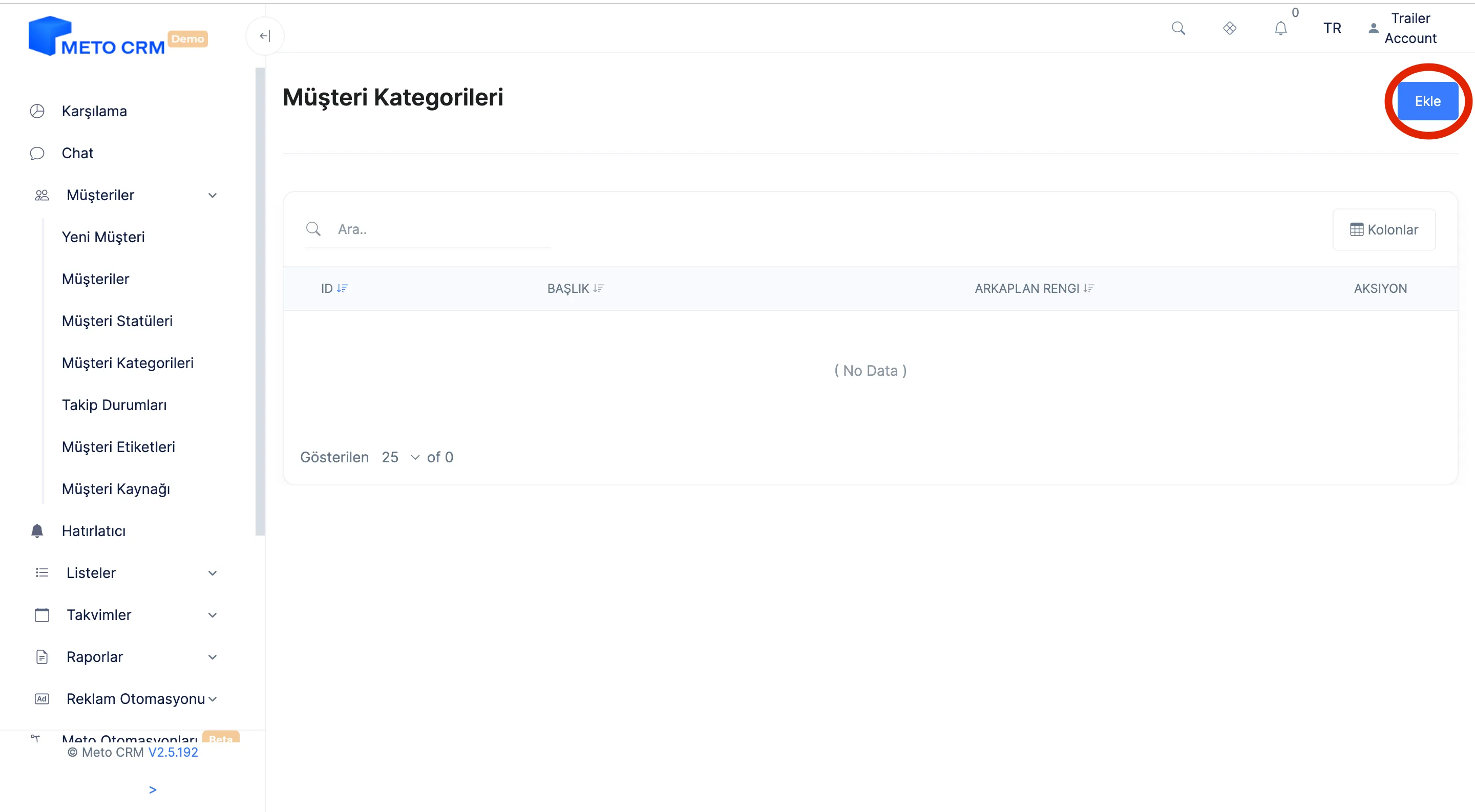The image size is (1475, 812).
Task: Open Chat in the sidebar
Action: (x=77, y=154)
